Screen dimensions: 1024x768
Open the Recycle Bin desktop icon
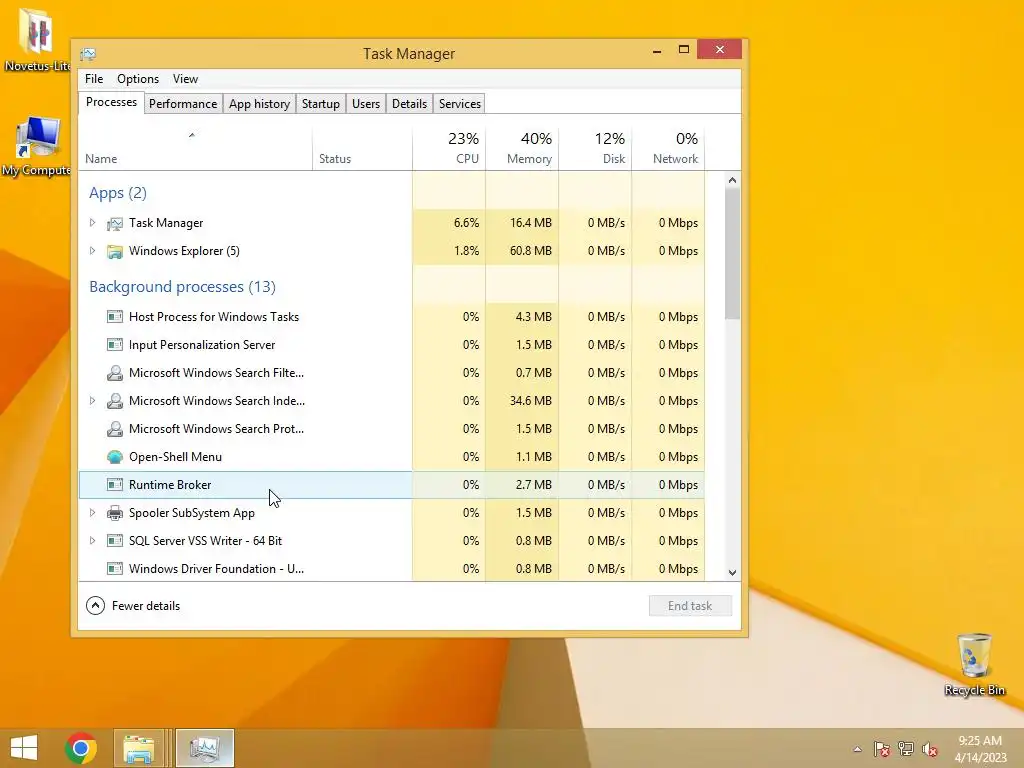pyautogui.click(x=974, y=665)
